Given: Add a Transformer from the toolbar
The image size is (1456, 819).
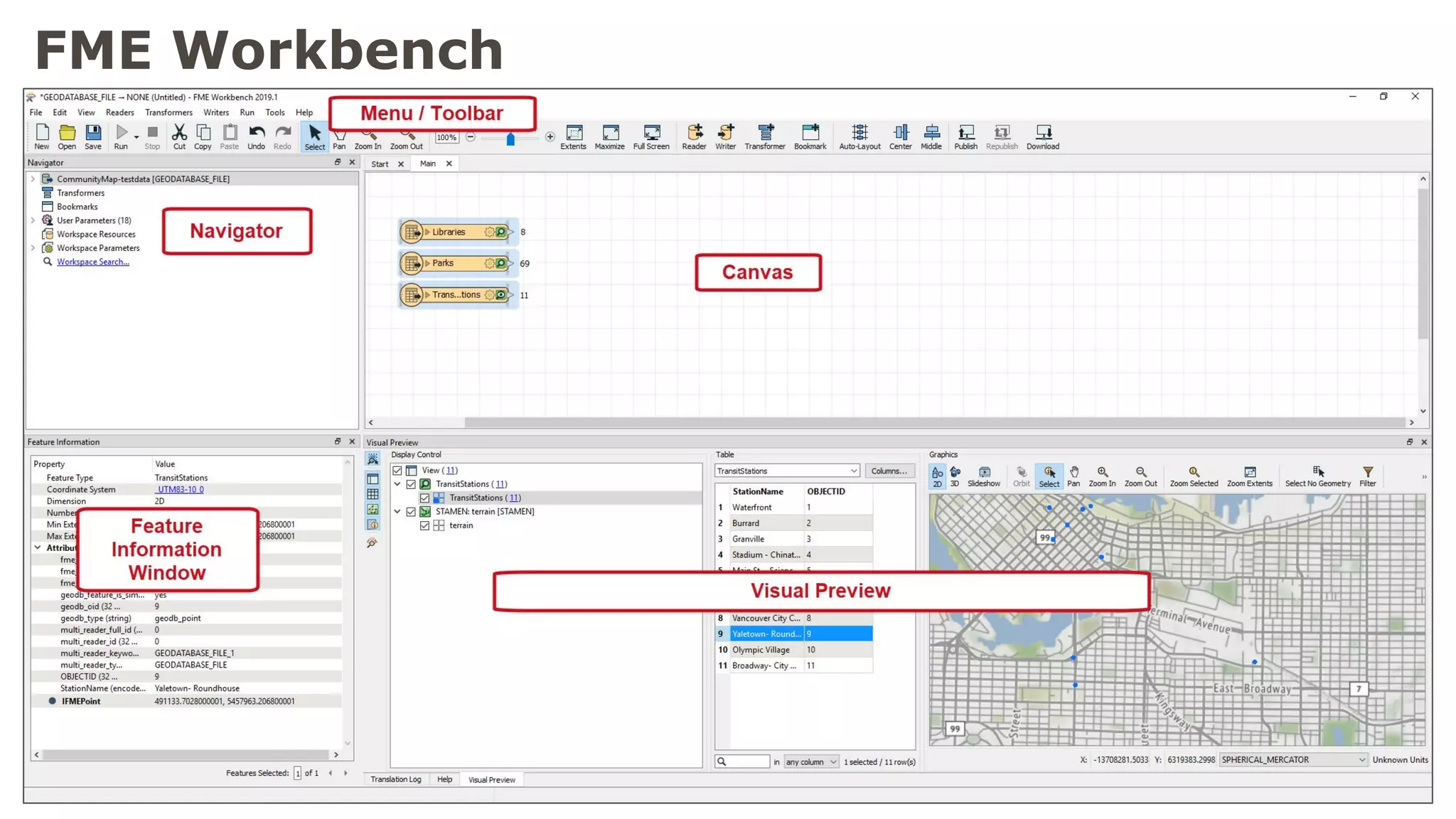Looking at the screenshot, I should tap(765, 136).
